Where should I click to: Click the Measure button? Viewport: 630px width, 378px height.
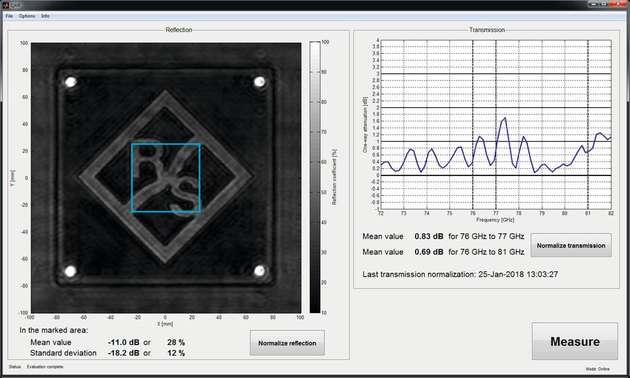click(x=575, y=341)
